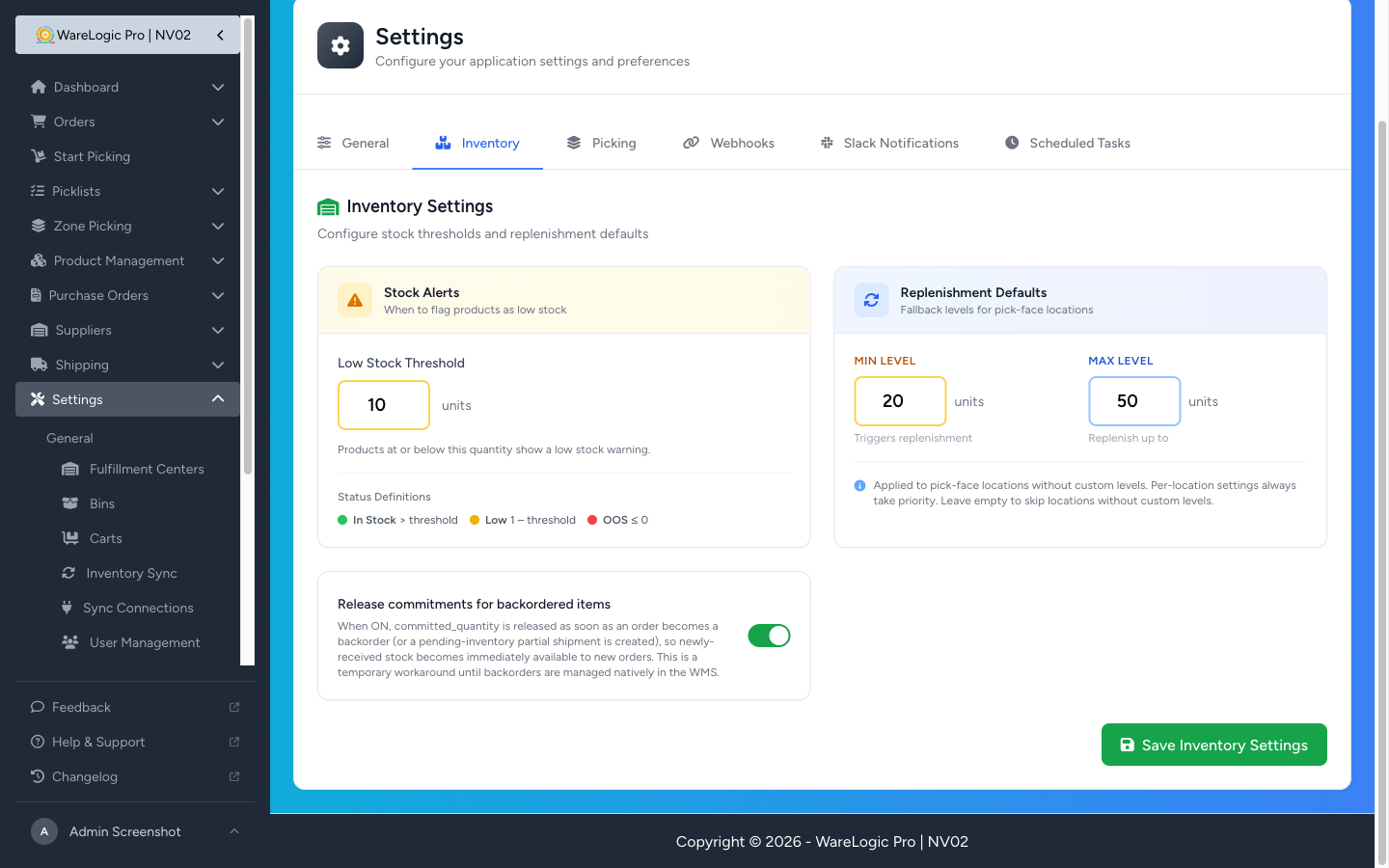Screen dimensions: 1389x868
Task: Expand the Product Management menu chevron
Action: pos(218,260)
